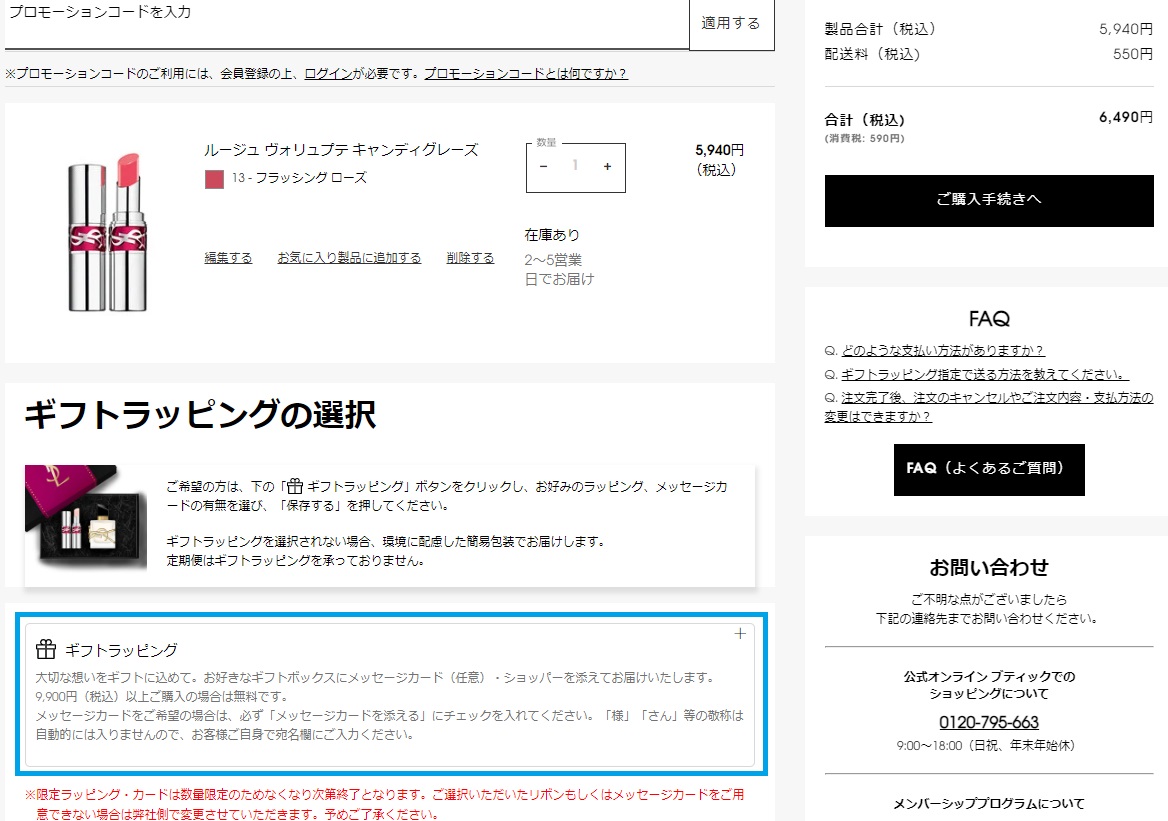Click phone number 0120-795-663
Image resolution: width=1168 pixels, height=821 pixels.
pyautogui.click(x=988, y=722)
